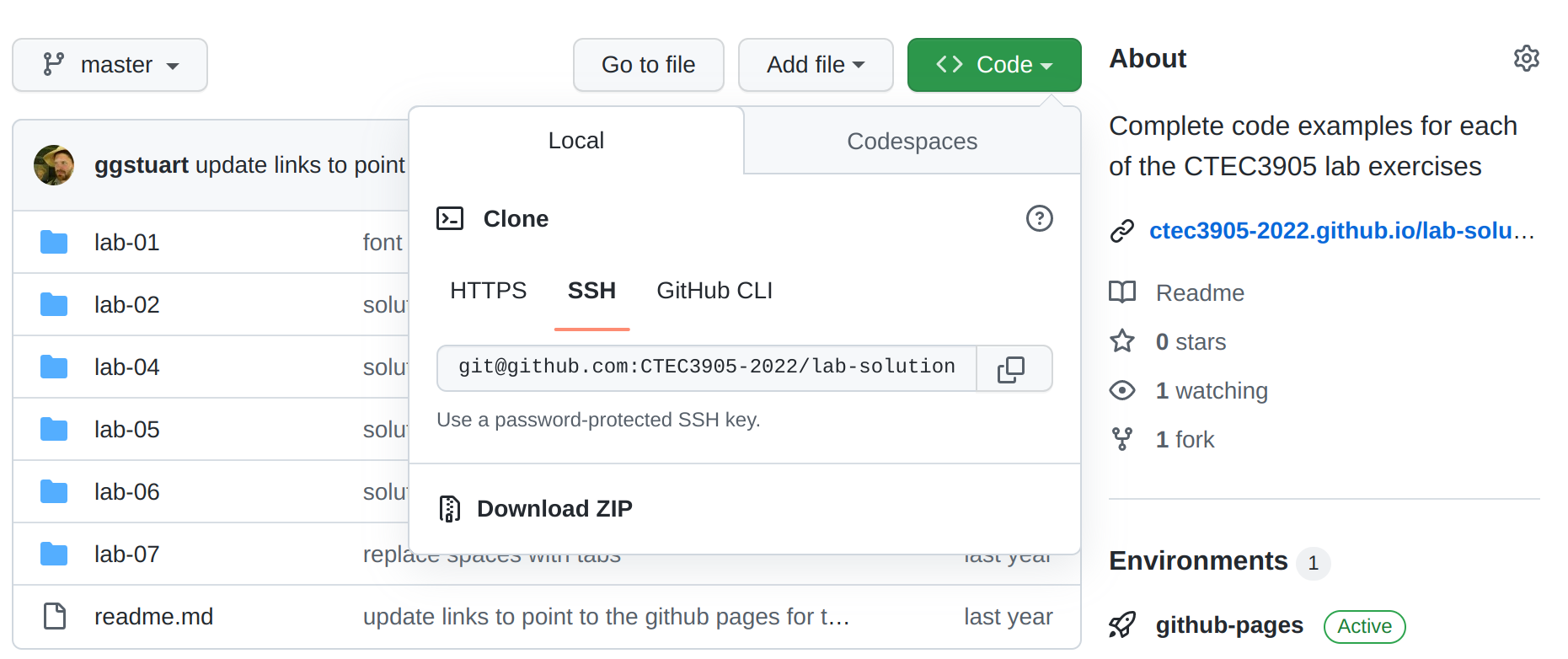1568x659 pixels.
Task: View the 0 stars link
Action: pos(1191,342)
